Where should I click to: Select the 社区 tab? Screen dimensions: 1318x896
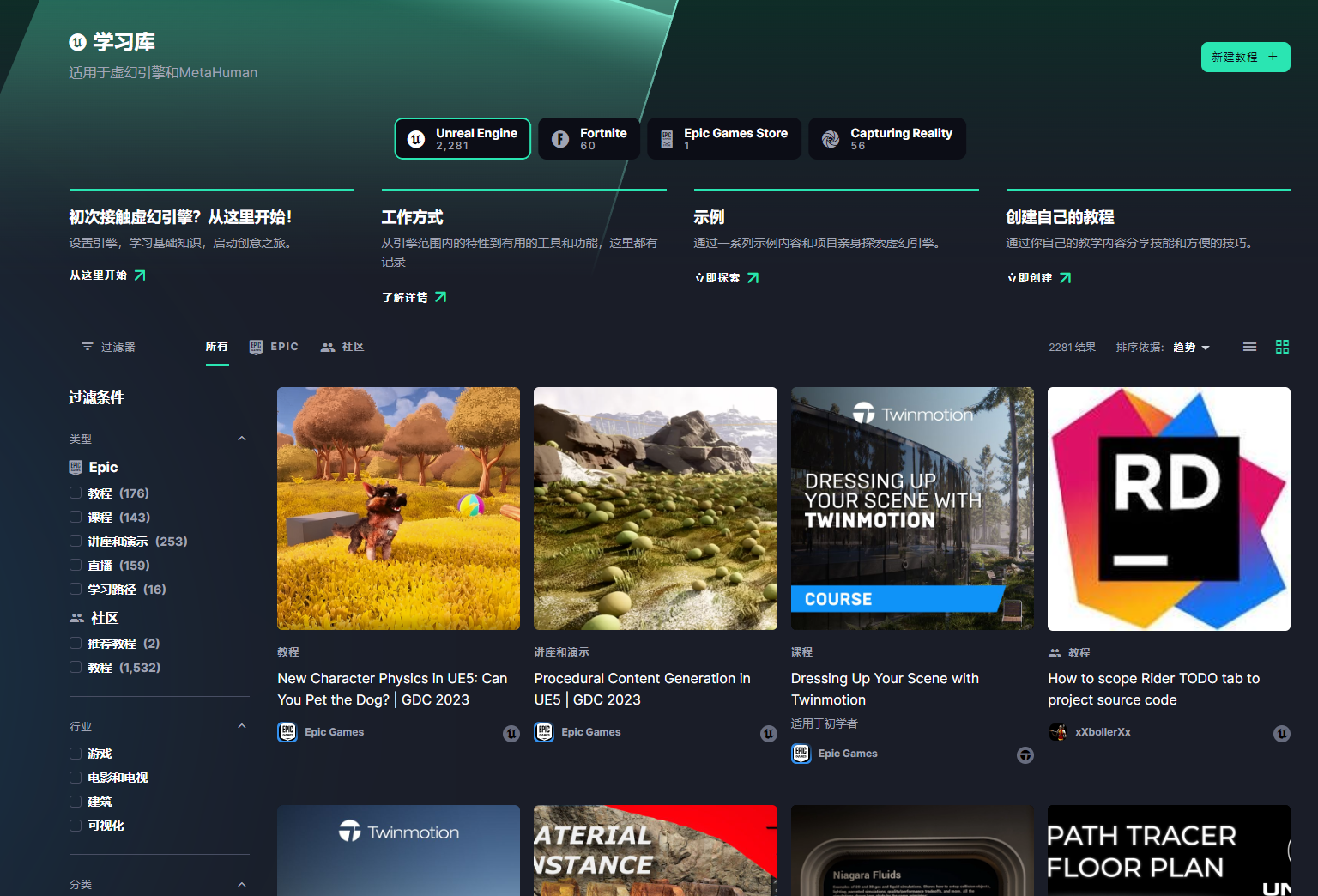tap(342, 347)
